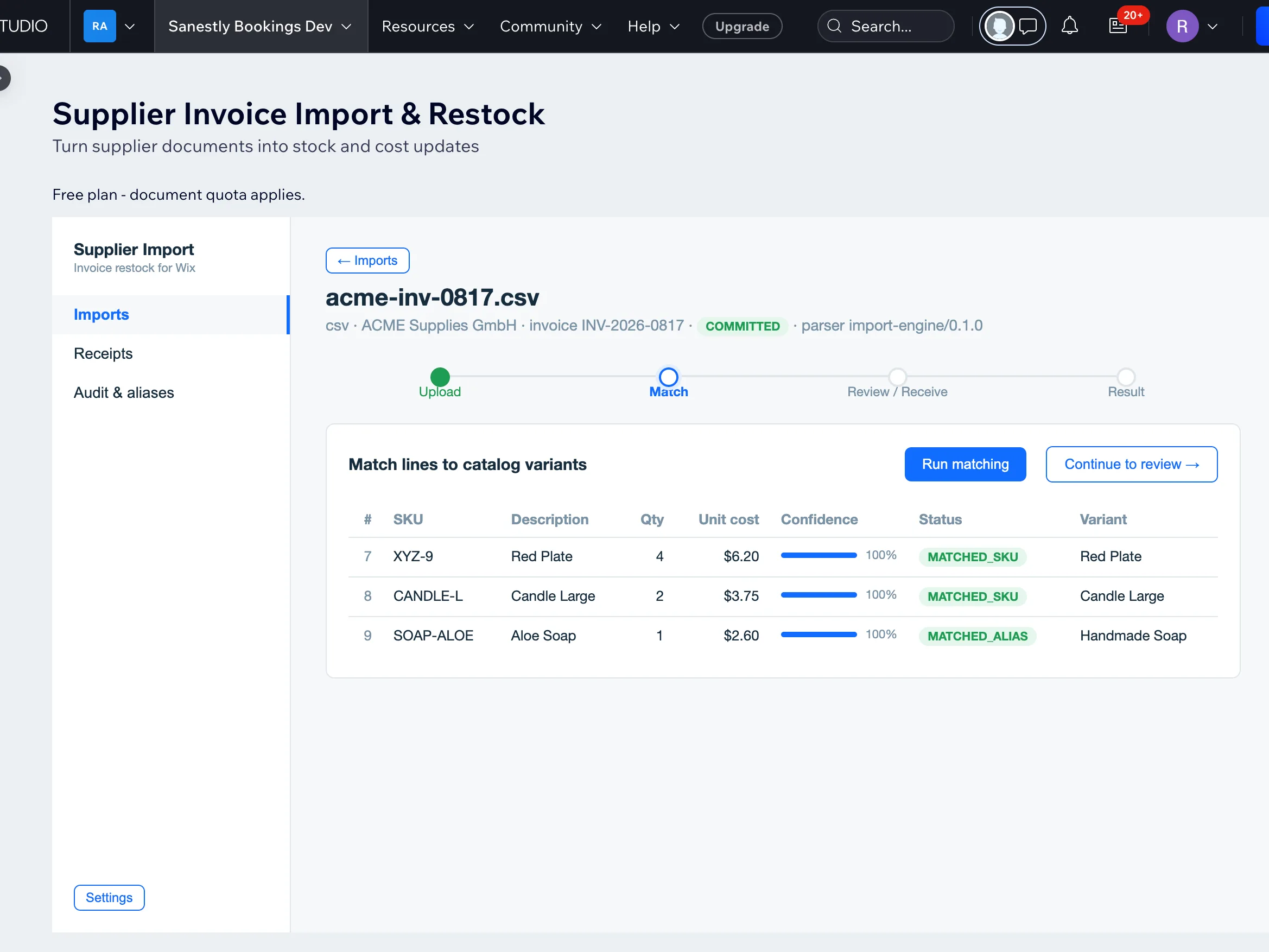Open the Resources menu

[428, 27]
